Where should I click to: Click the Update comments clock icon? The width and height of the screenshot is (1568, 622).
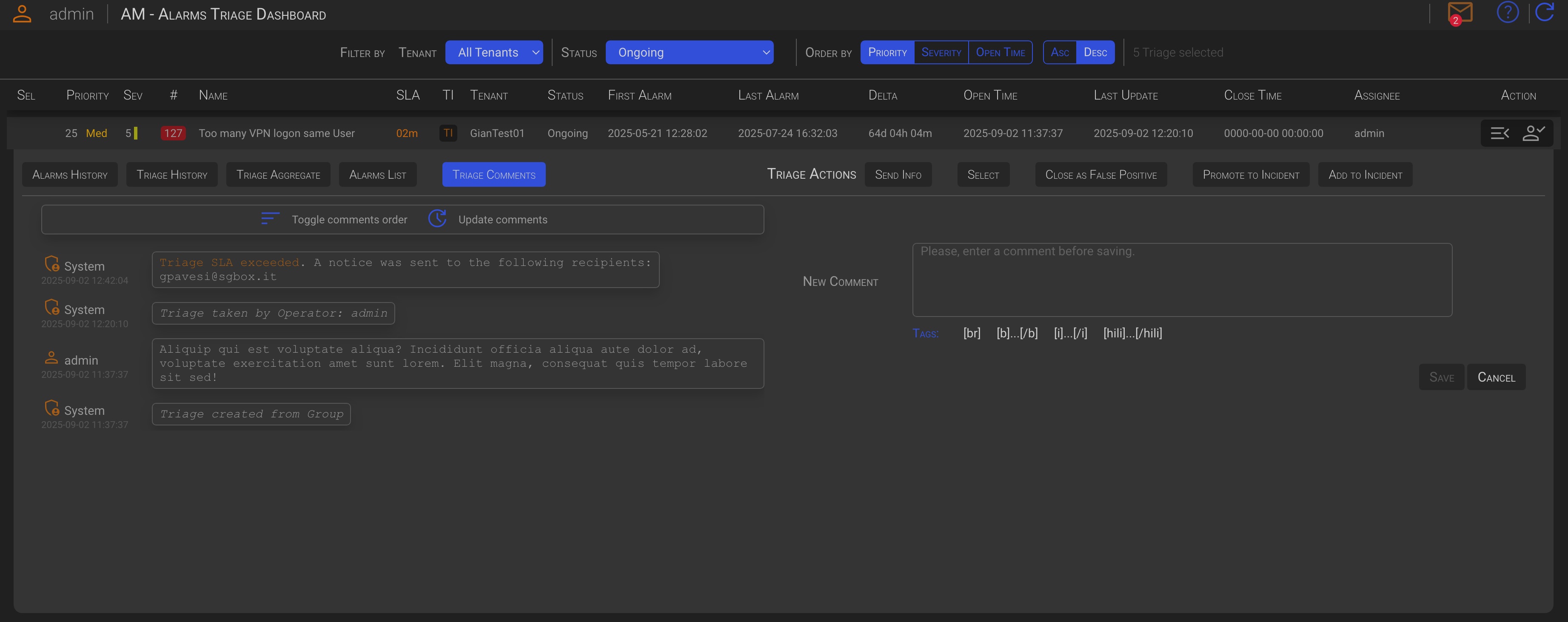pyautogui.click(x=437, y=219)
